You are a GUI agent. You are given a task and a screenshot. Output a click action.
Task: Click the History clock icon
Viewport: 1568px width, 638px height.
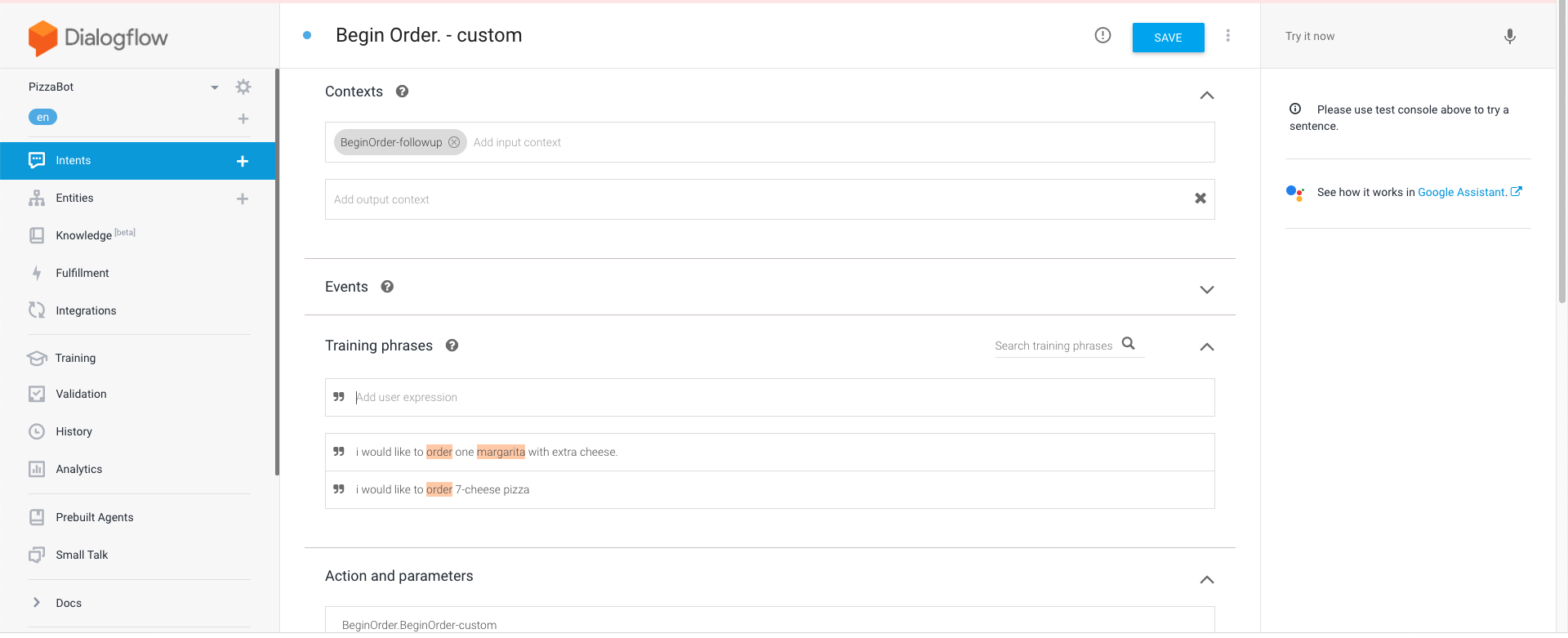(x=37, y=431)
